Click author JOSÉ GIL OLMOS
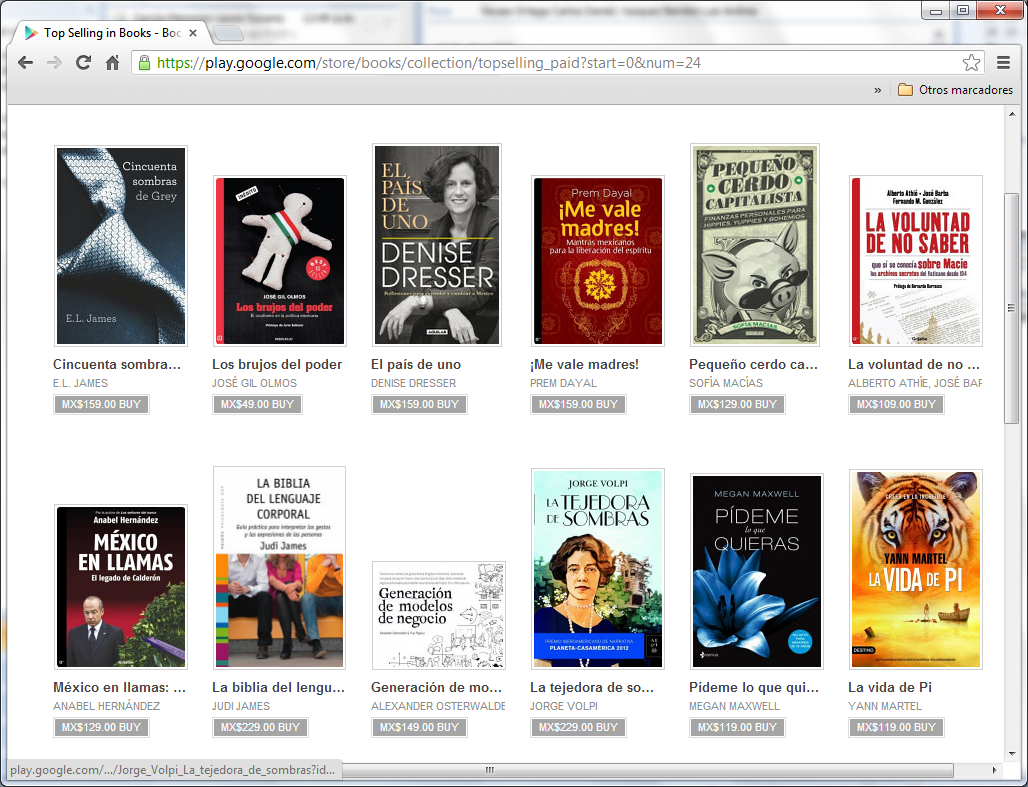Viewport: 1028px width, 787px height. coord(254,383)
